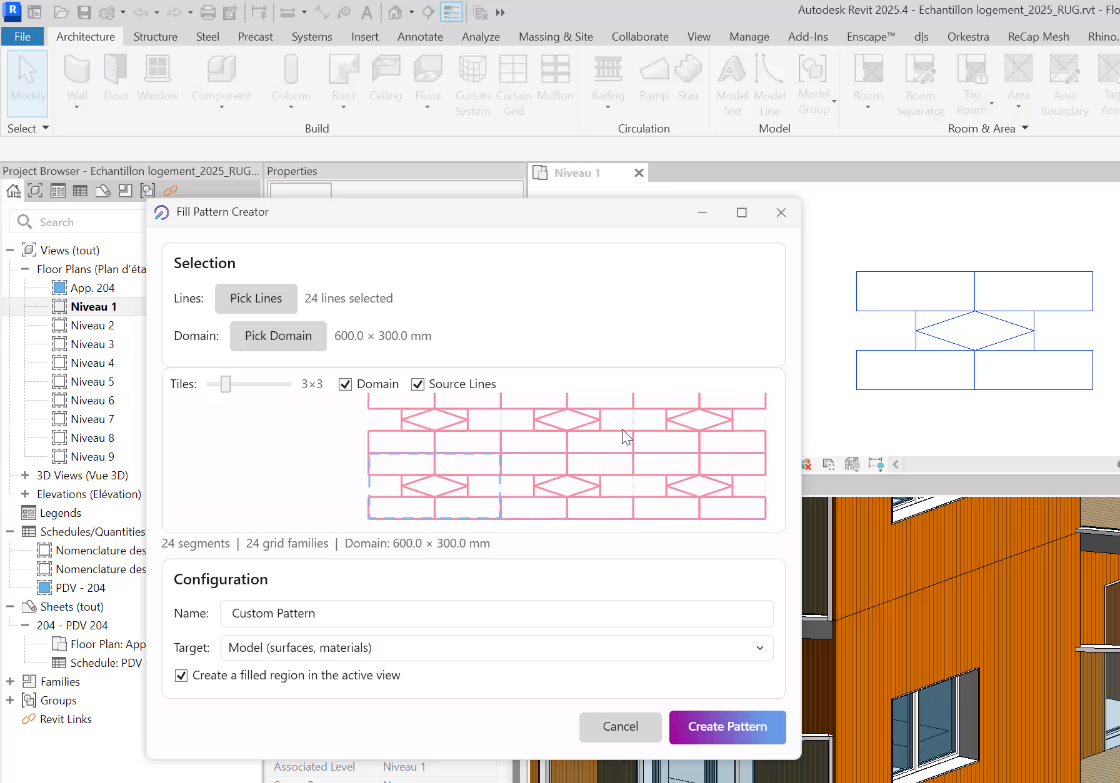
Task: Click the orange Revit links chain icon
Action: tap(170, 191)
